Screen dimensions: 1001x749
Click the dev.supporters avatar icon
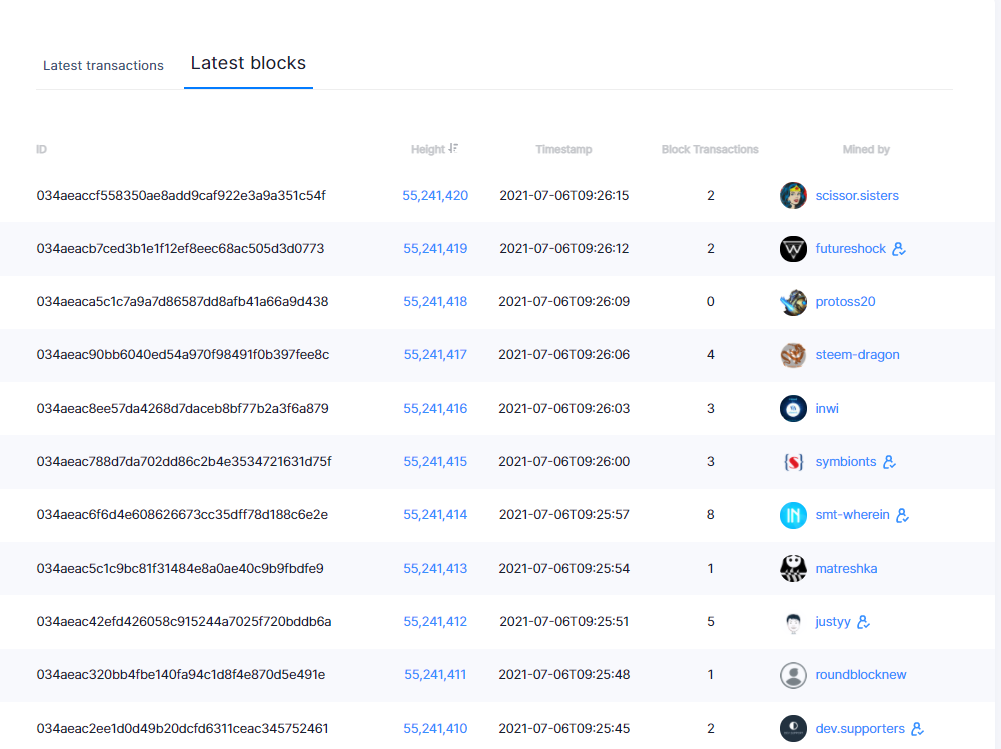click(x=793, y=728)
